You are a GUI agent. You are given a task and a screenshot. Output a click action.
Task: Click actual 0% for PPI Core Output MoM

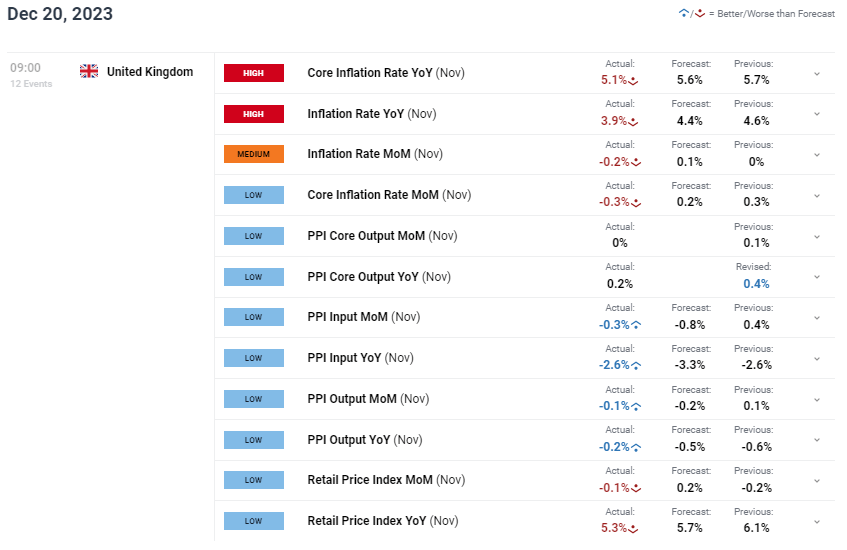coord(620,243)
